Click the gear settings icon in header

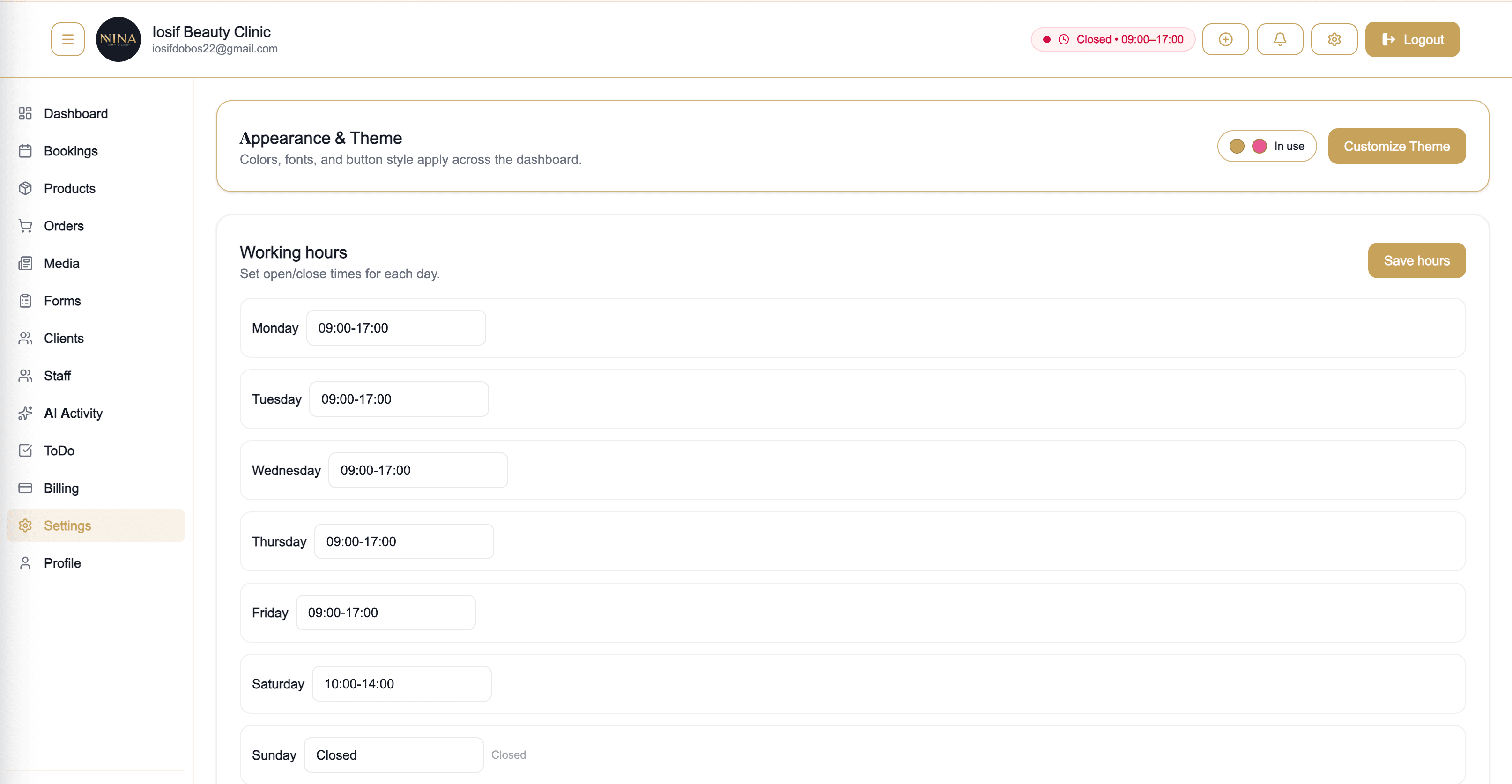tap(1334, 39)
